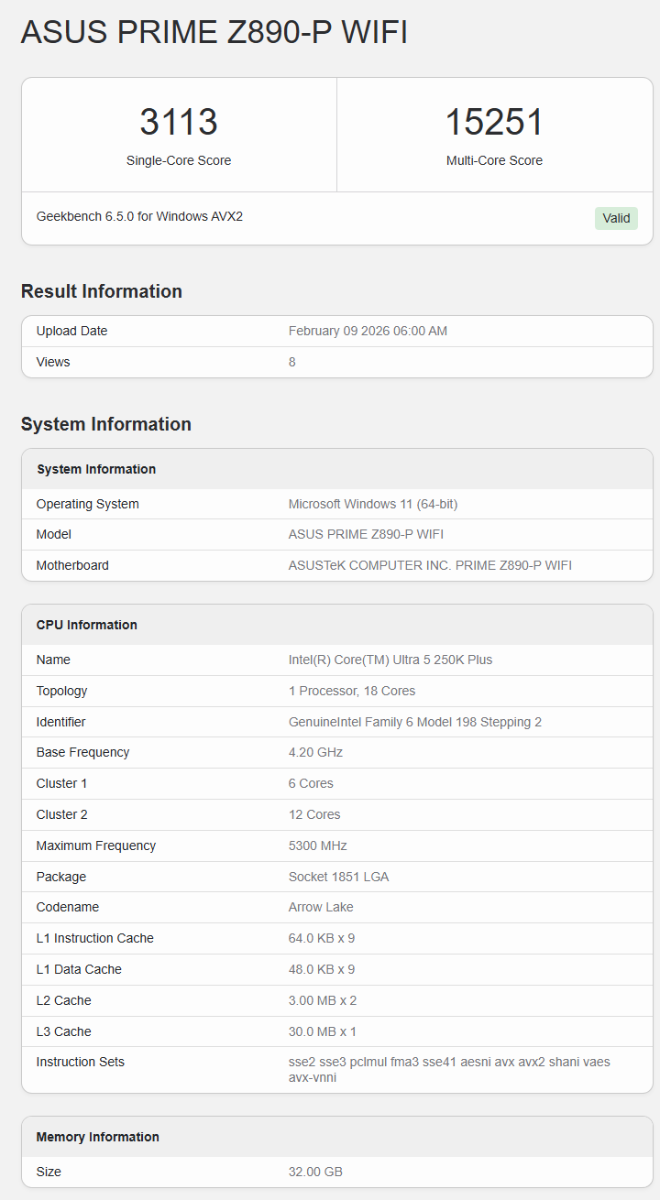
Task: Click the Arrow Lake codename value
Action: point(320,907)
